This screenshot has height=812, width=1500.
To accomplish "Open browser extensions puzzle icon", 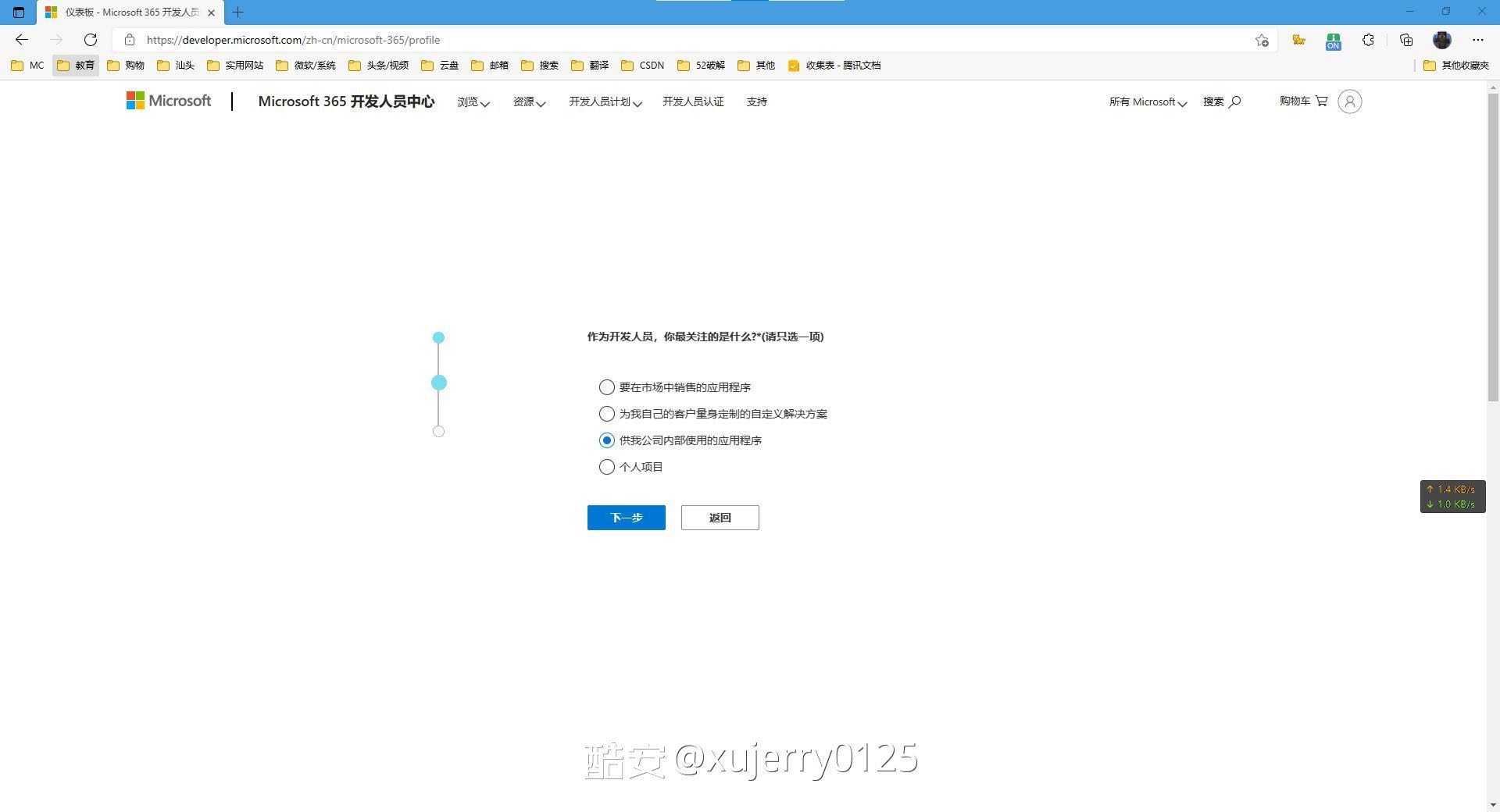I will (1368, 40).
